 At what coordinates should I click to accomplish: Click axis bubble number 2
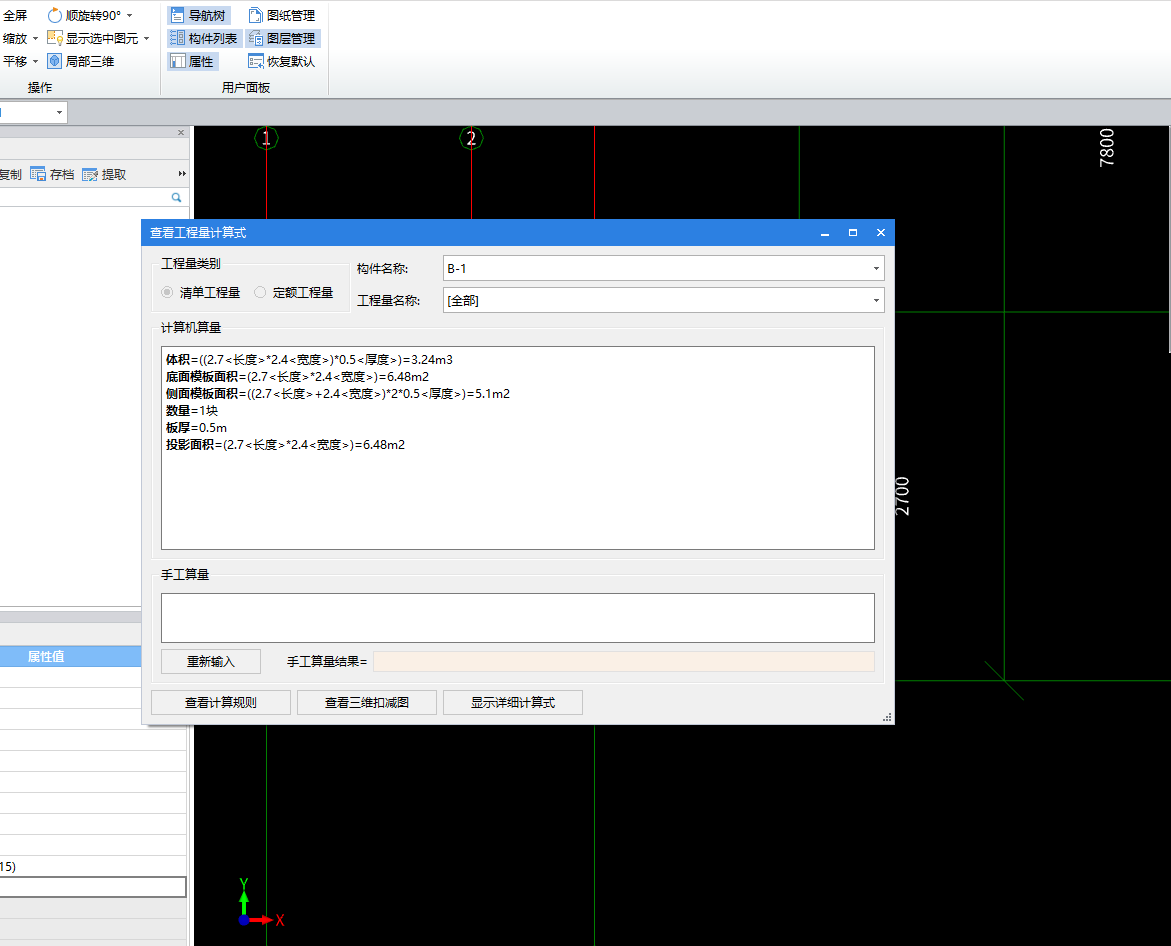point(470,138)
